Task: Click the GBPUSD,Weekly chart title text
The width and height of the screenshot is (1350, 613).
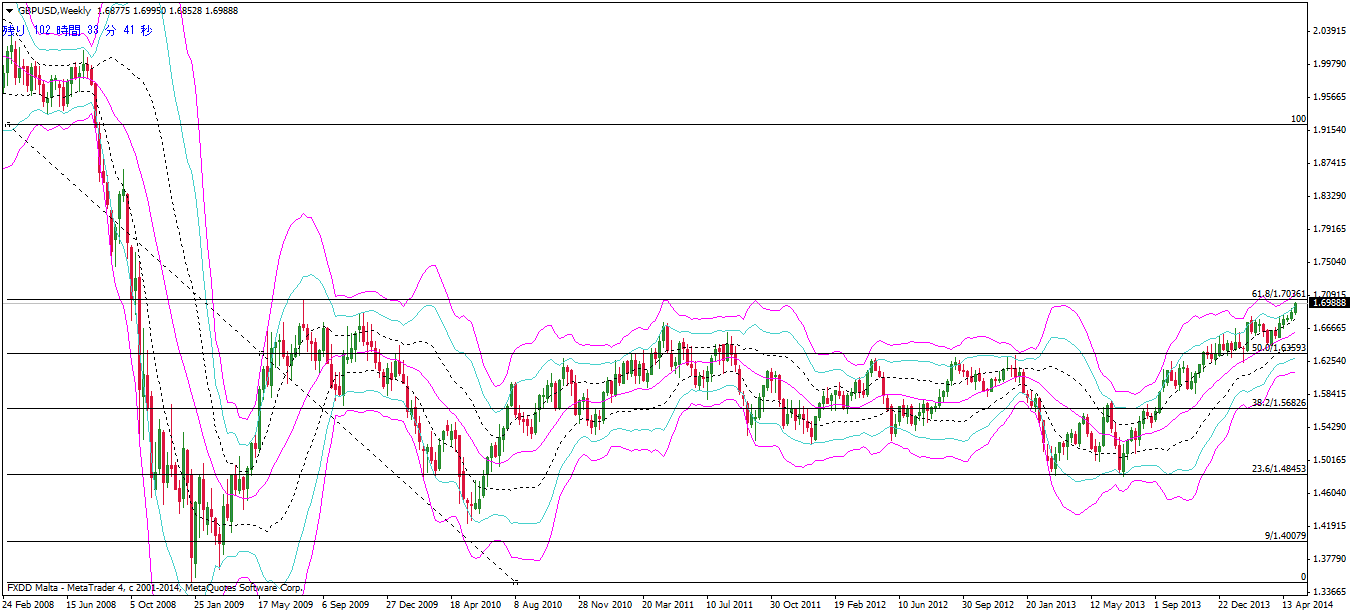Action: pos(54,10)
